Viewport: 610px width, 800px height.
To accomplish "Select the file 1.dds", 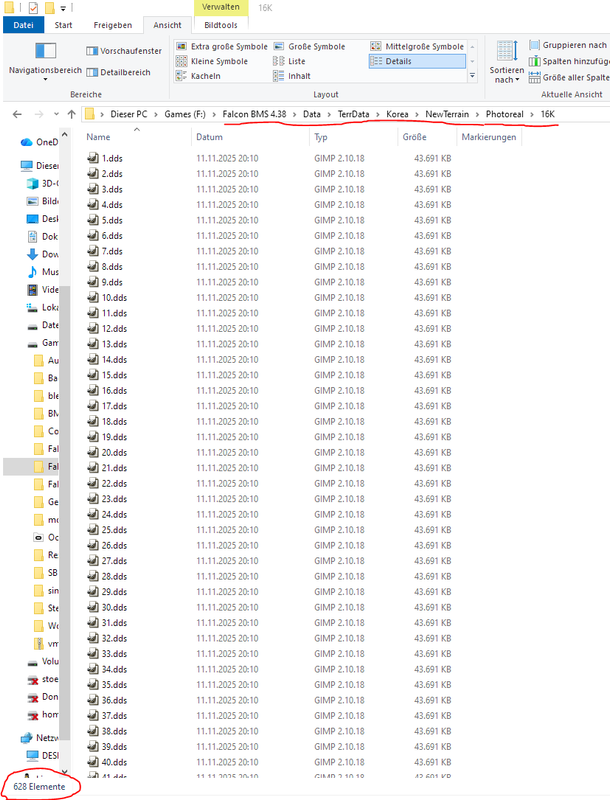I will click(105, 158).
